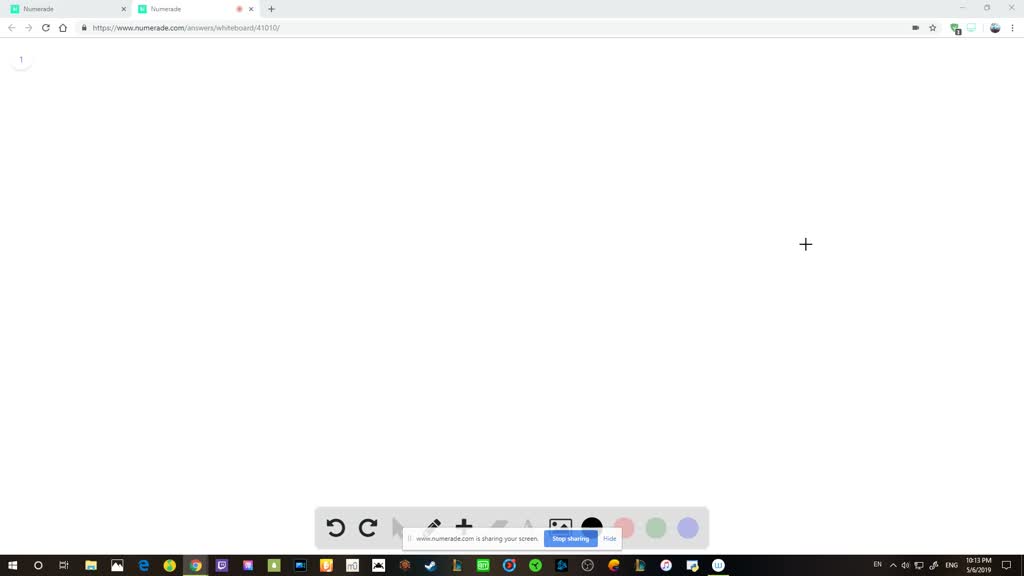Open Task View on taskbar

pos(64,566)
